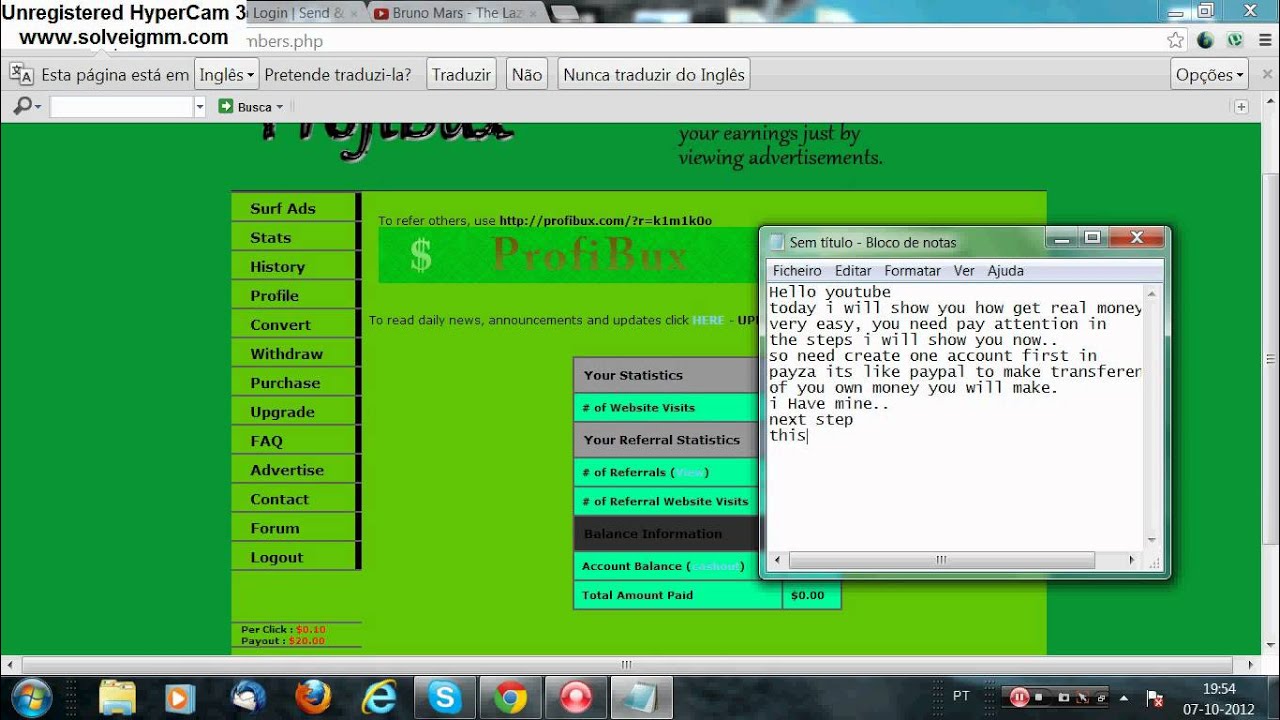Switch to Chrome on the taskbar
This screenshot has width=1280, height=720.
point(510,697)
